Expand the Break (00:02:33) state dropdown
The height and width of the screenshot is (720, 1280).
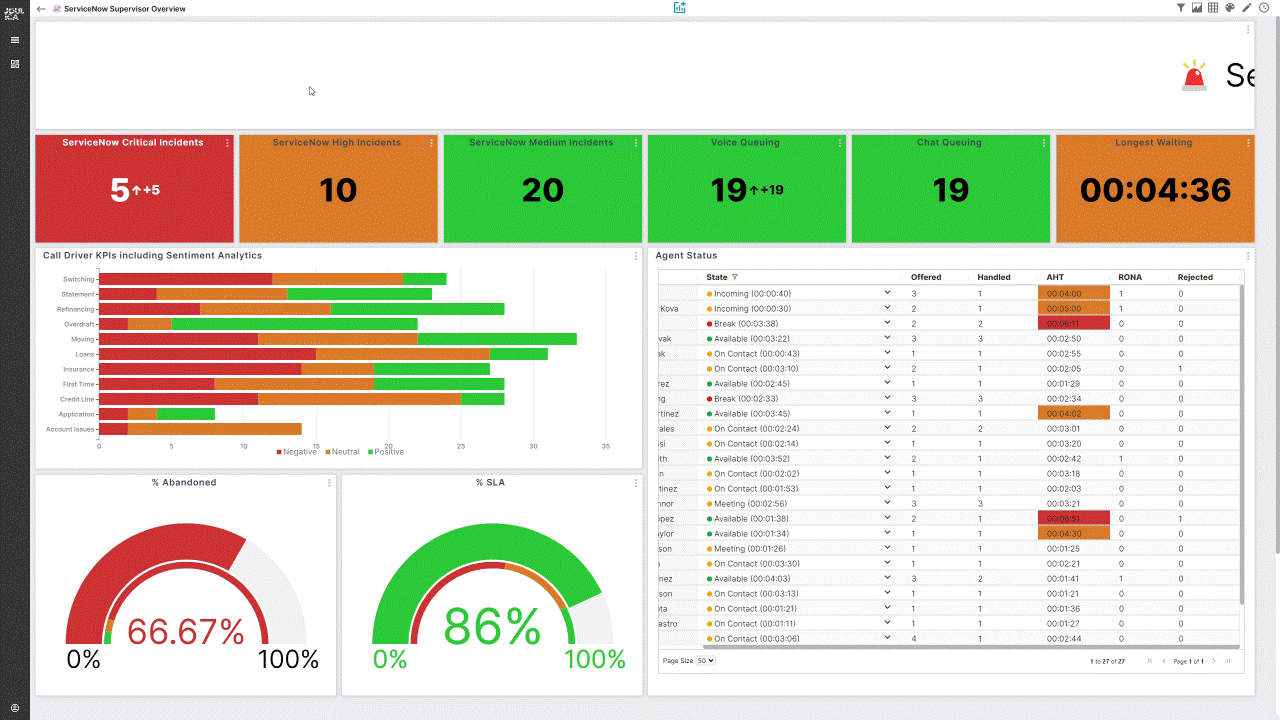[x=887, y=398]
